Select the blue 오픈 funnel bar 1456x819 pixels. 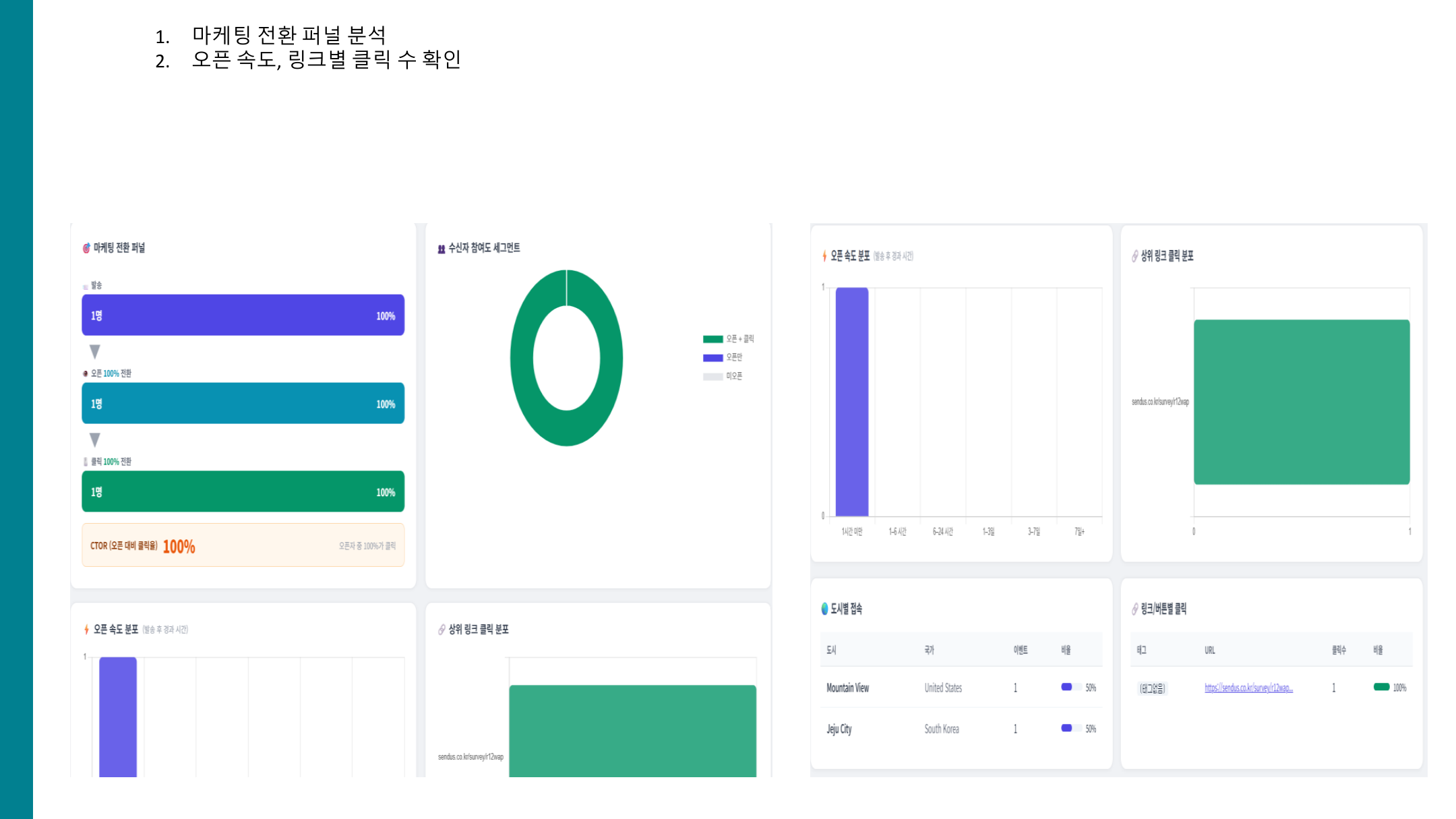click(243, 403)
